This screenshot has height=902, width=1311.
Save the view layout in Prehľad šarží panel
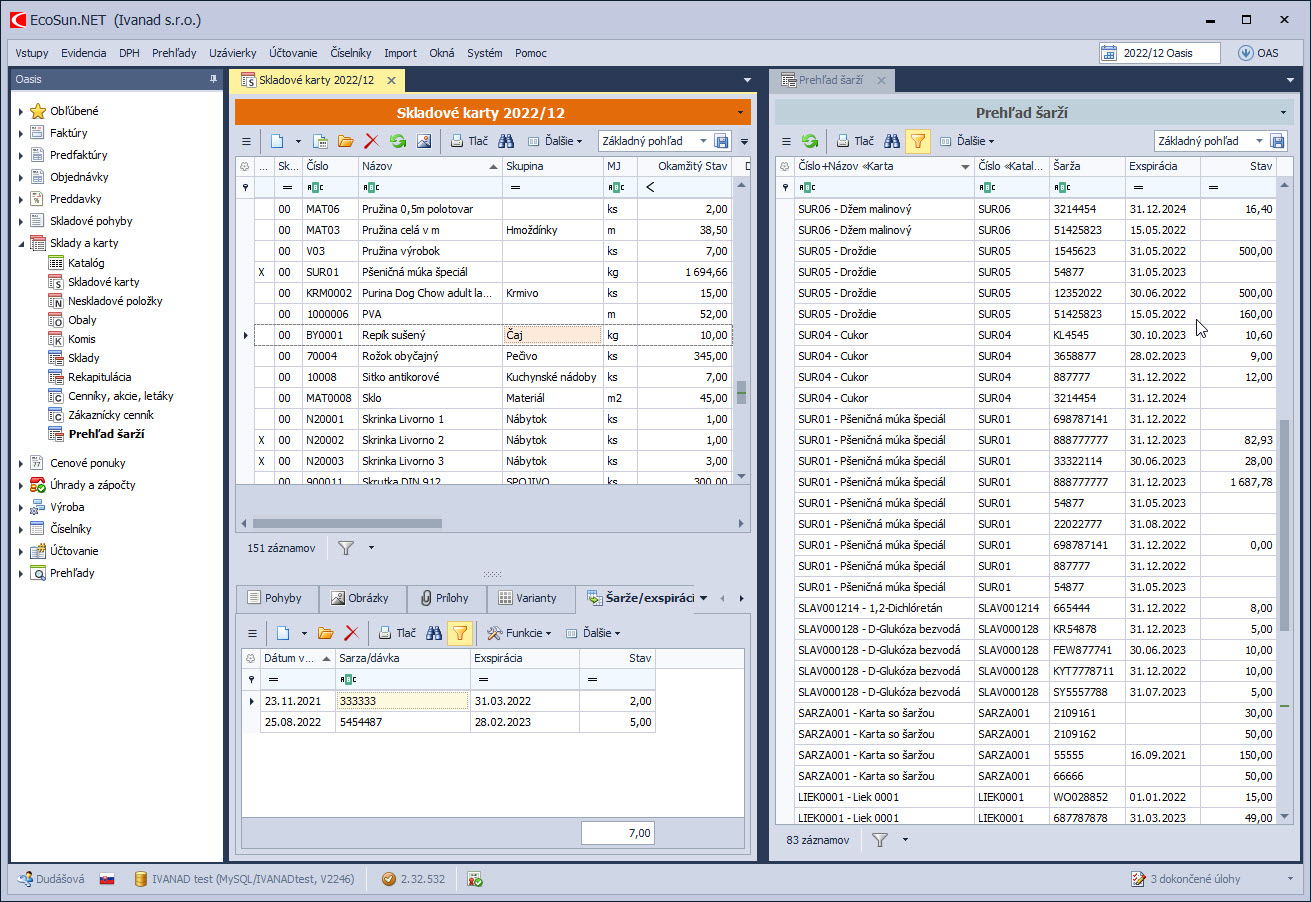pyautogui.click(x=1277, y=142)
